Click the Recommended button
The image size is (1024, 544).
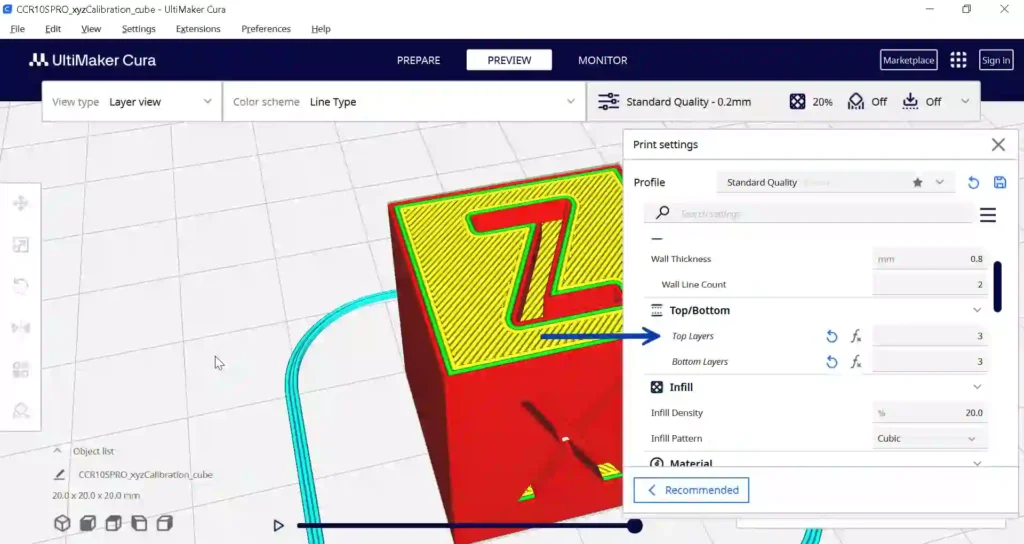point(691,490)
